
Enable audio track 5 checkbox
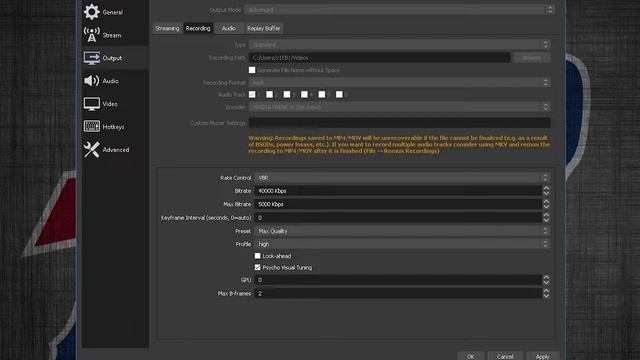click(x=322, y=94)
